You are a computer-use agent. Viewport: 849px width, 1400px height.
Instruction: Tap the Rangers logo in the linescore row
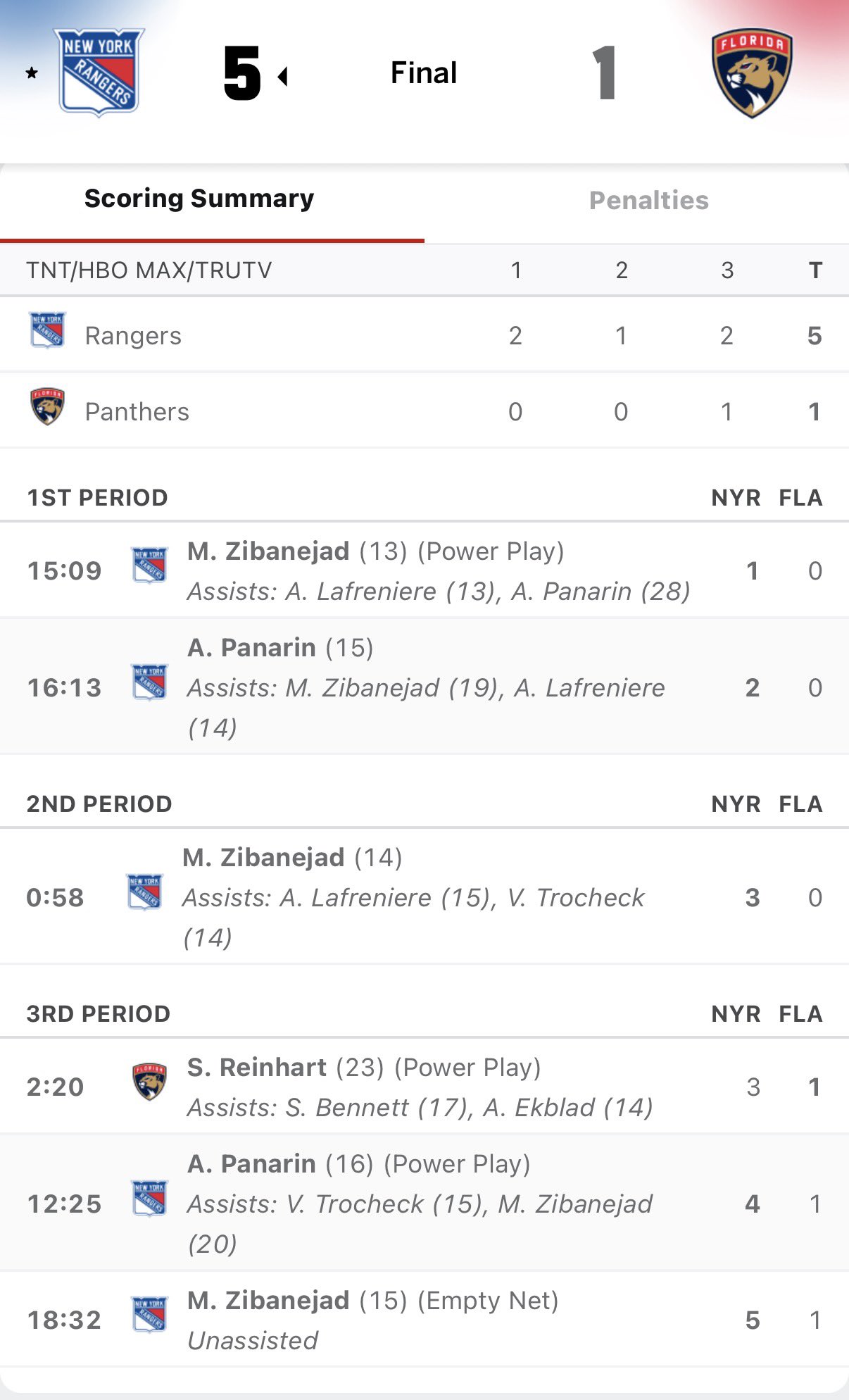[47, 330]
